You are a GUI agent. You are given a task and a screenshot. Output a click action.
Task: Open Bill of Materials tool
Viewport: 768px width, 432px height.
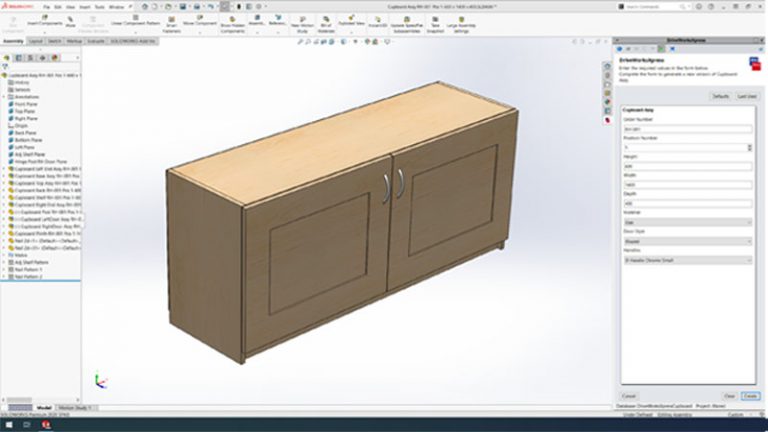326,24
